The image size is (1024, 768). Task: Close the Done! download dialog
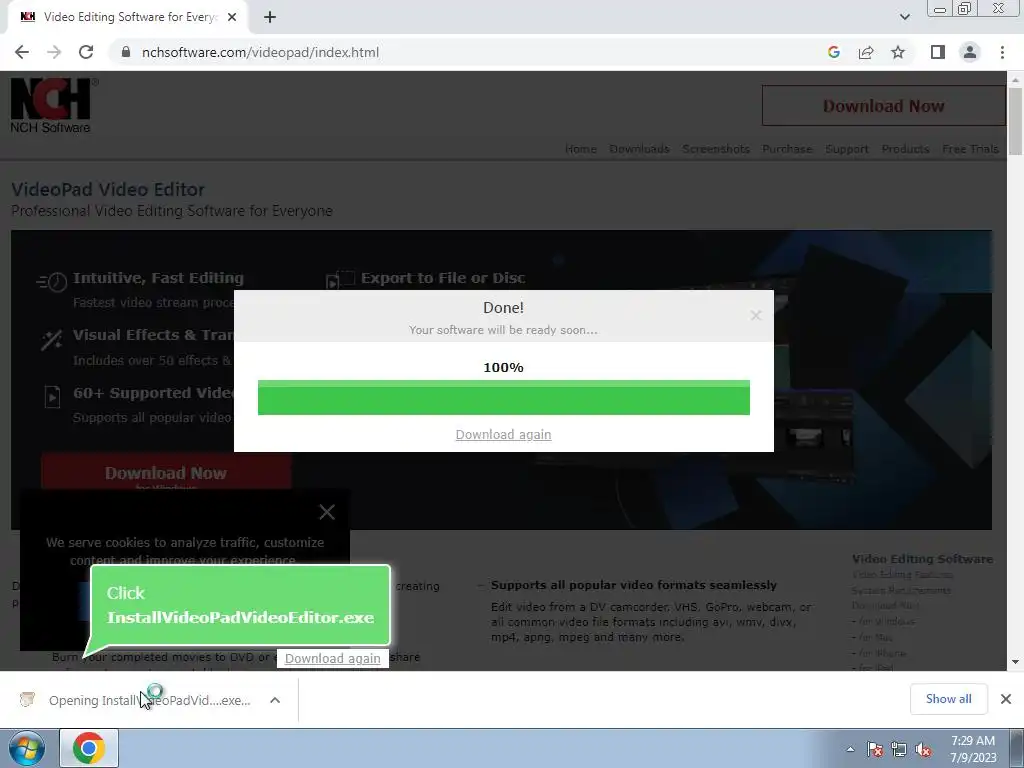click(756, 315)
